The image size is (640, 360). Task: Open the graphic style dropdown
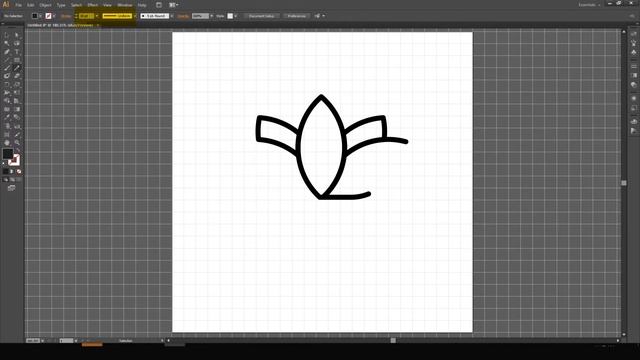pyautogui.click(x=236, y=16)
